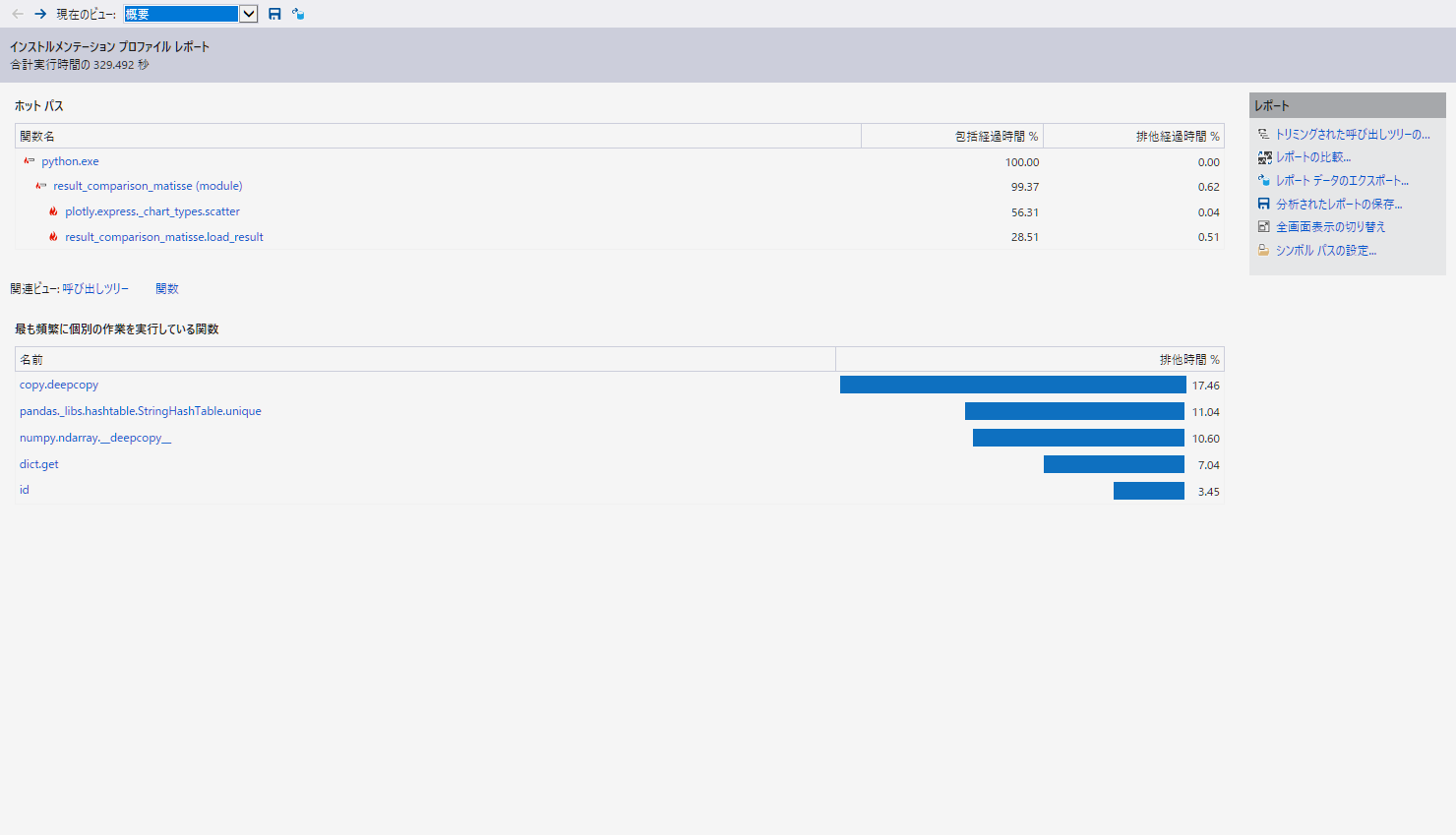Select the 11.04 exclusive time value
1456x835 pixels.
click(x=1206, y=412)
